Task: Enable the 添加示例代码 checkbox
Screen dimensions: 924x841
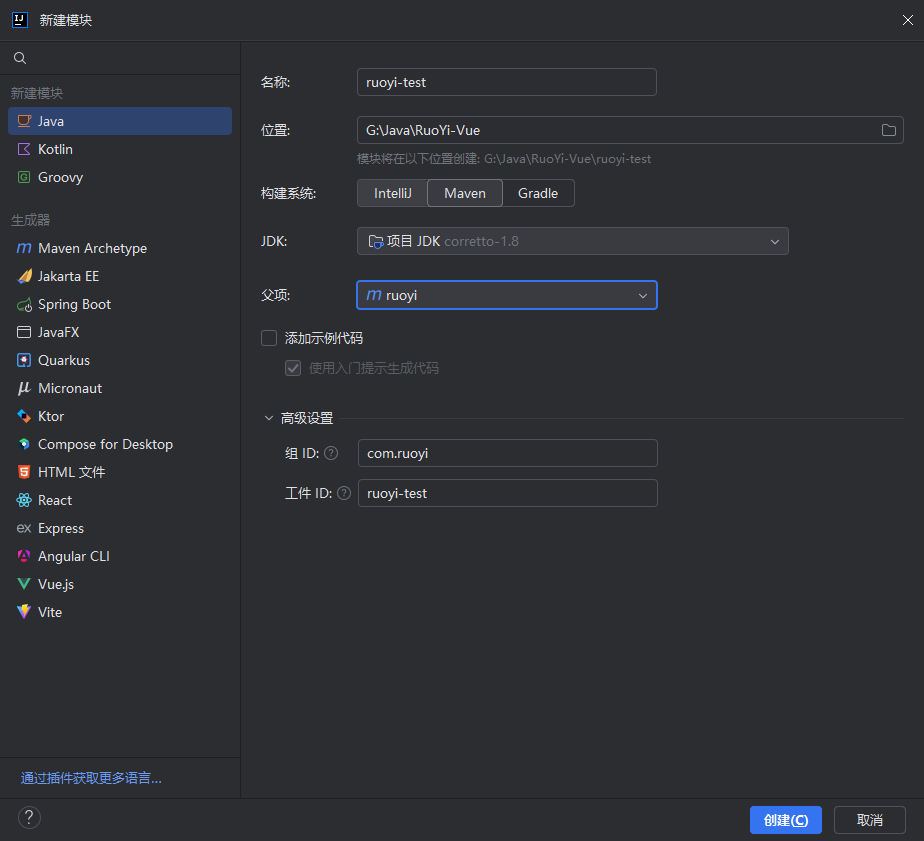Action: [269, 338]
